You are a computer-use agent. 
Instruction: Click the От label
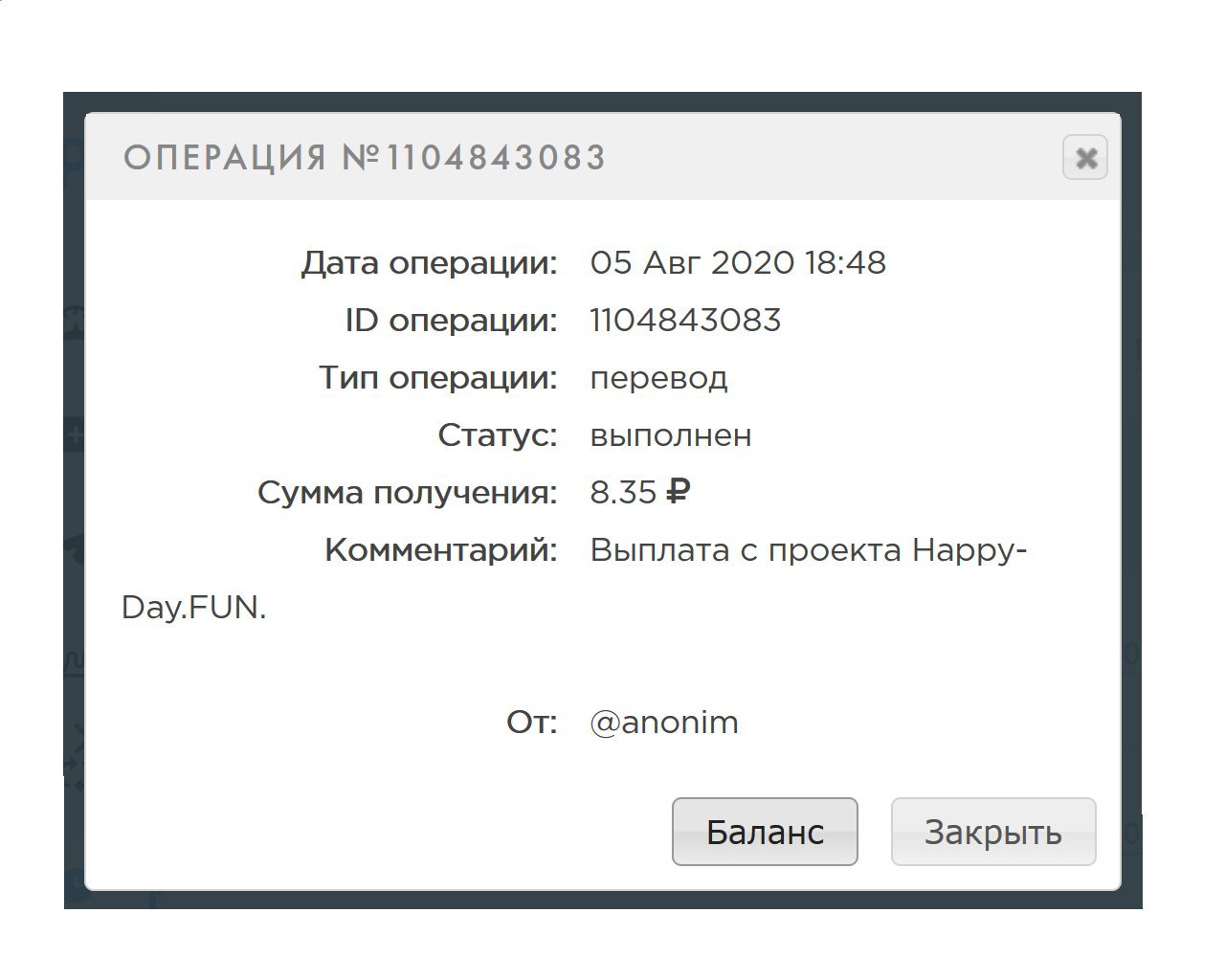click(x=532, y=723)
